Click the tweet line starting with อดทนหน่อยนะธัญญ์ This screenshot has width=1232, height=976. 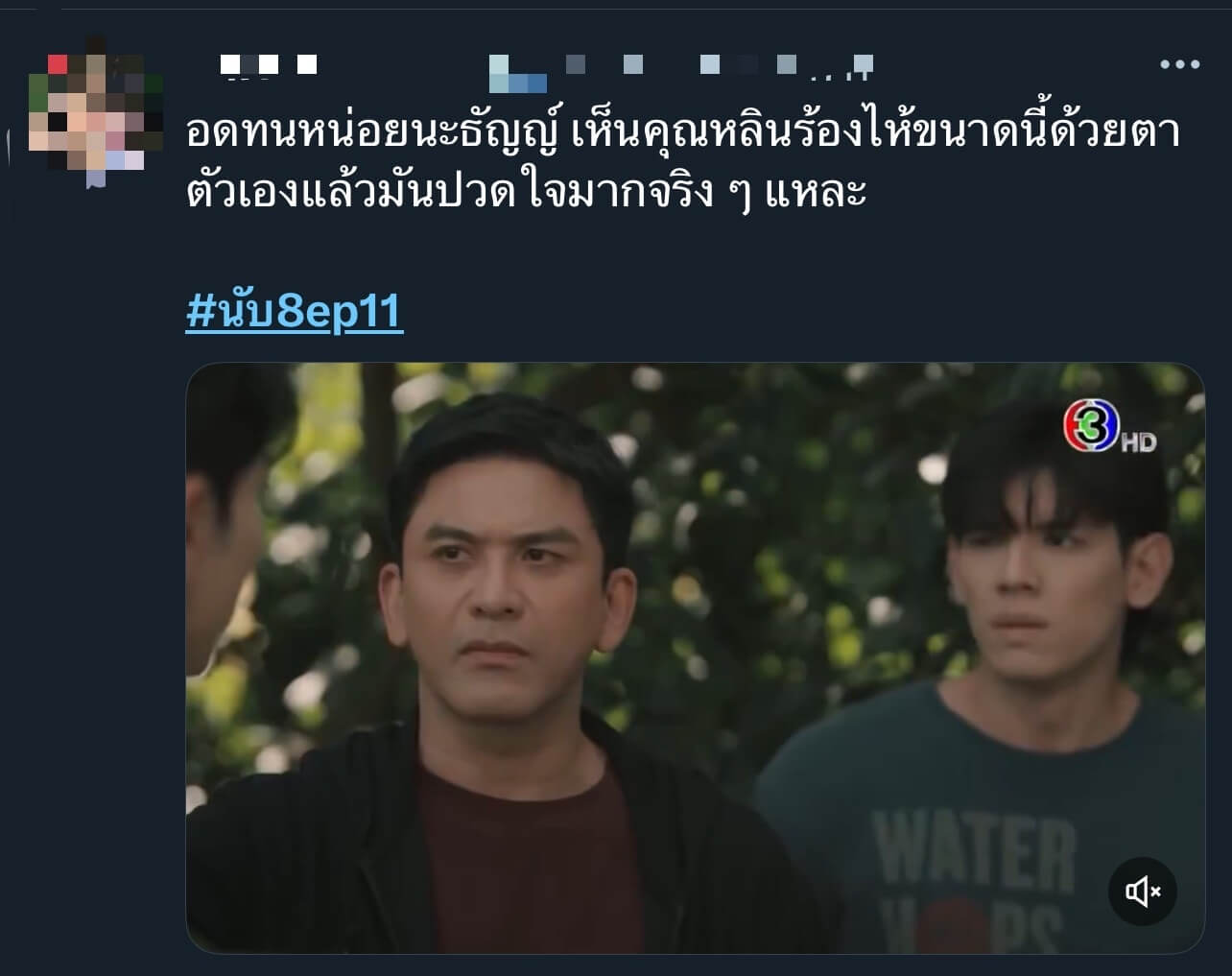click(x=683, y=132)
